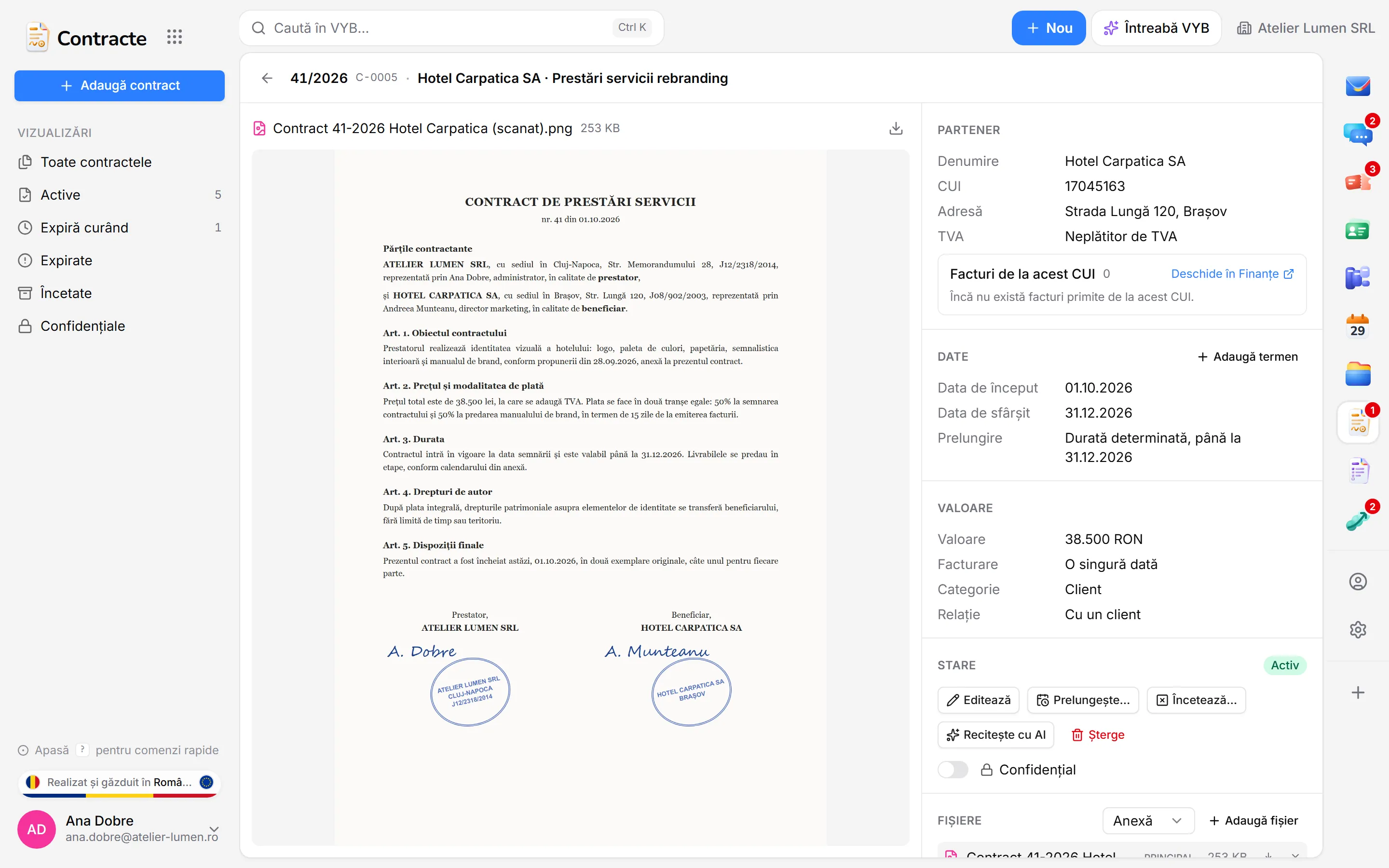Show the Expiră curând view

(x=120, y=228)
